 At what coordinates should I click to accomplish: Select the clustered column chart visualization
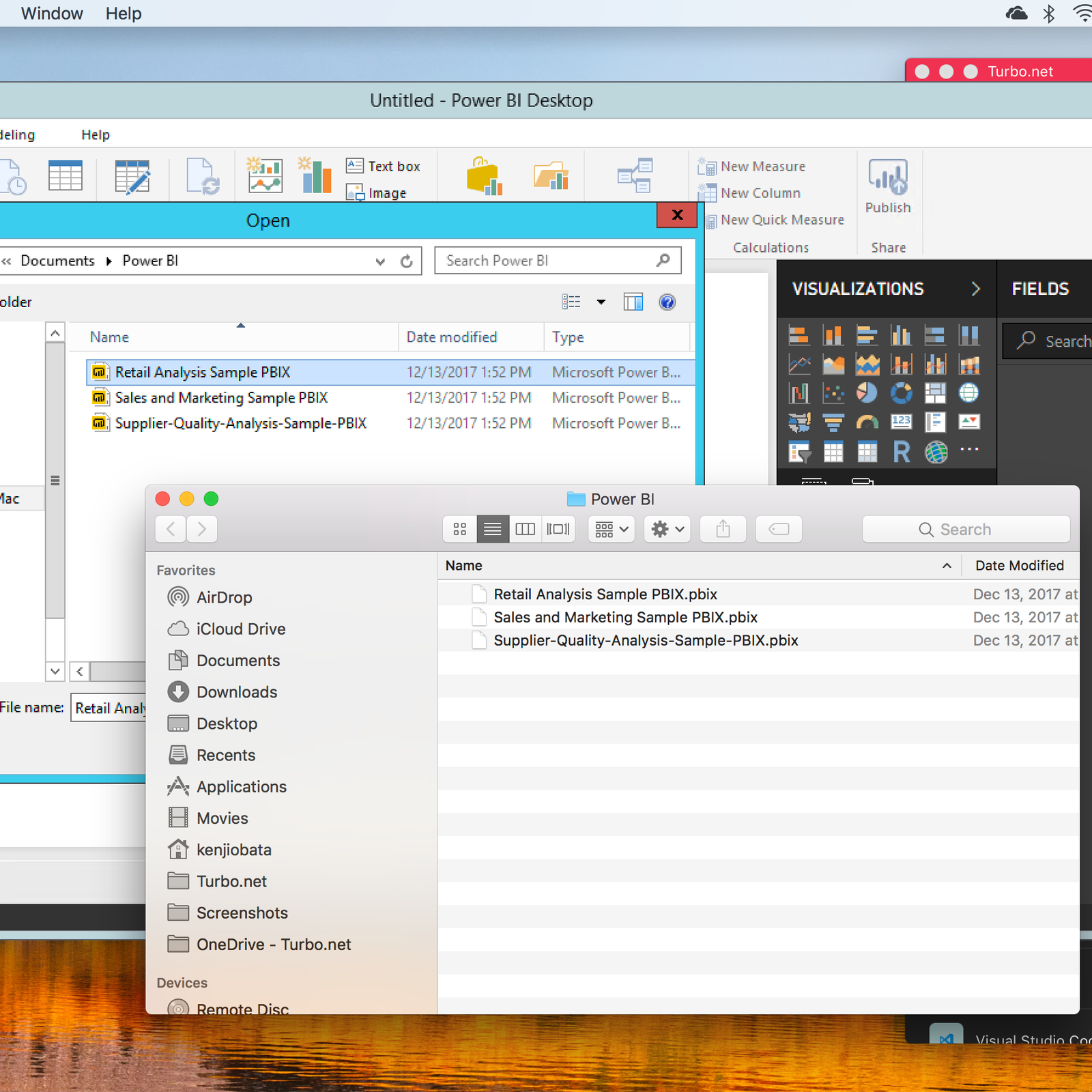(x=902, y=335)
